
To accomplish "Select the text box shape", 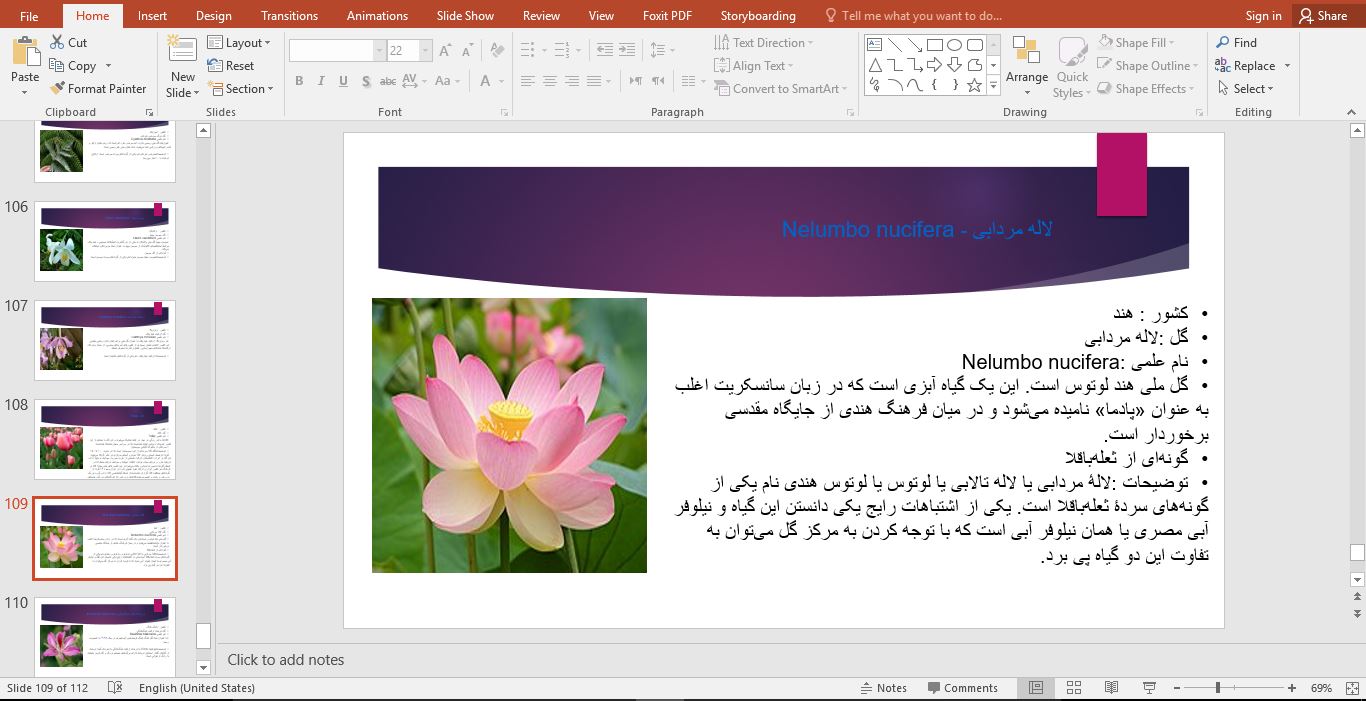I will 874,45.
